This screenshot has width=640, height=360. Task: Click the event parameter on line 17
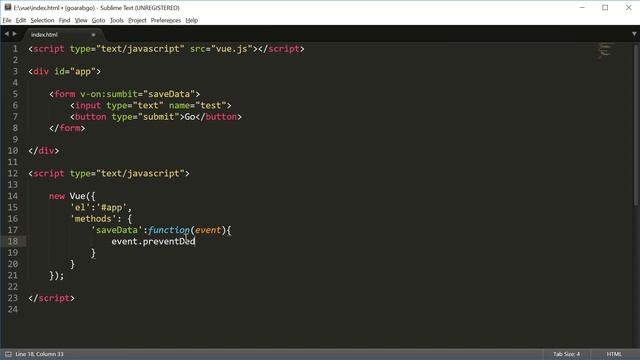pos(208,230)
